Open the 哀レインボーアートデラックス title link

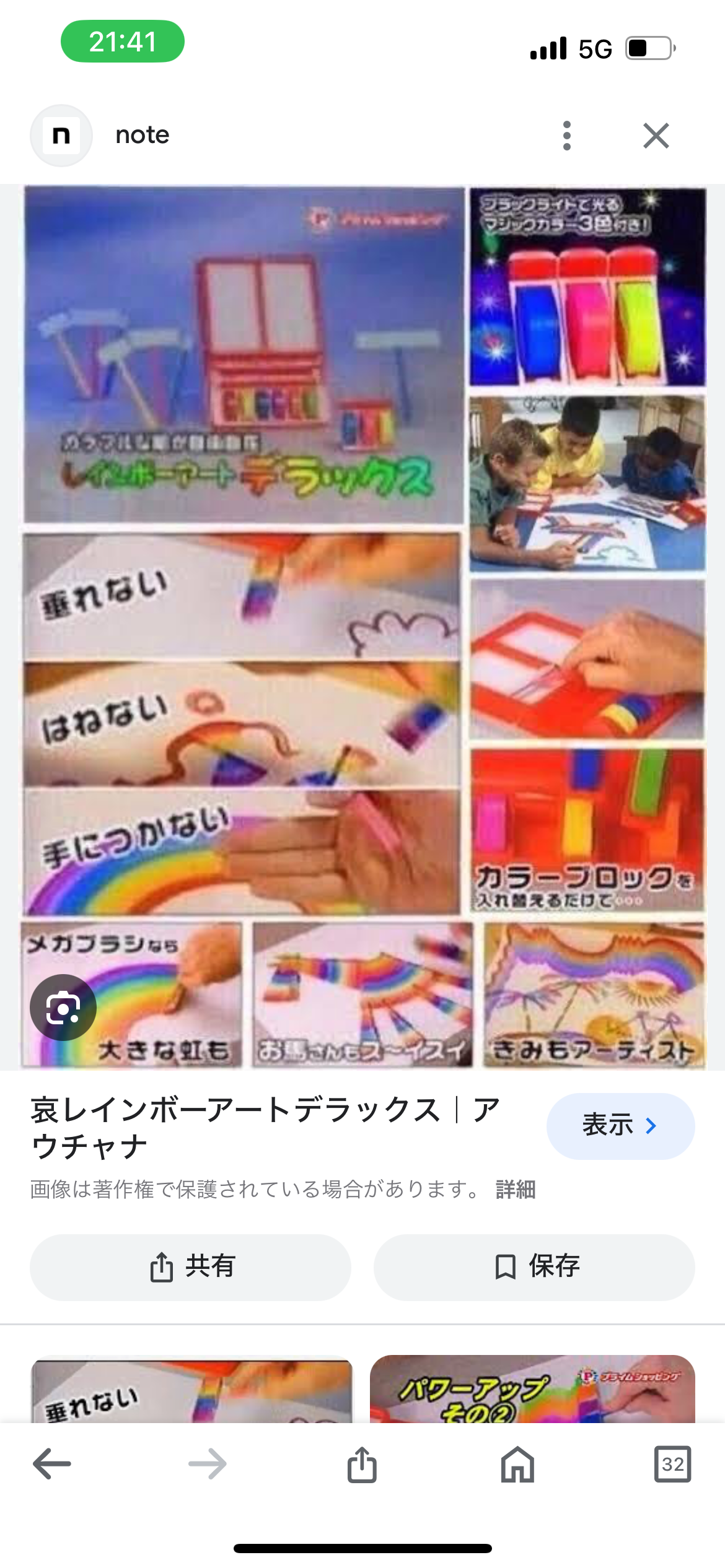point(266,1127)
